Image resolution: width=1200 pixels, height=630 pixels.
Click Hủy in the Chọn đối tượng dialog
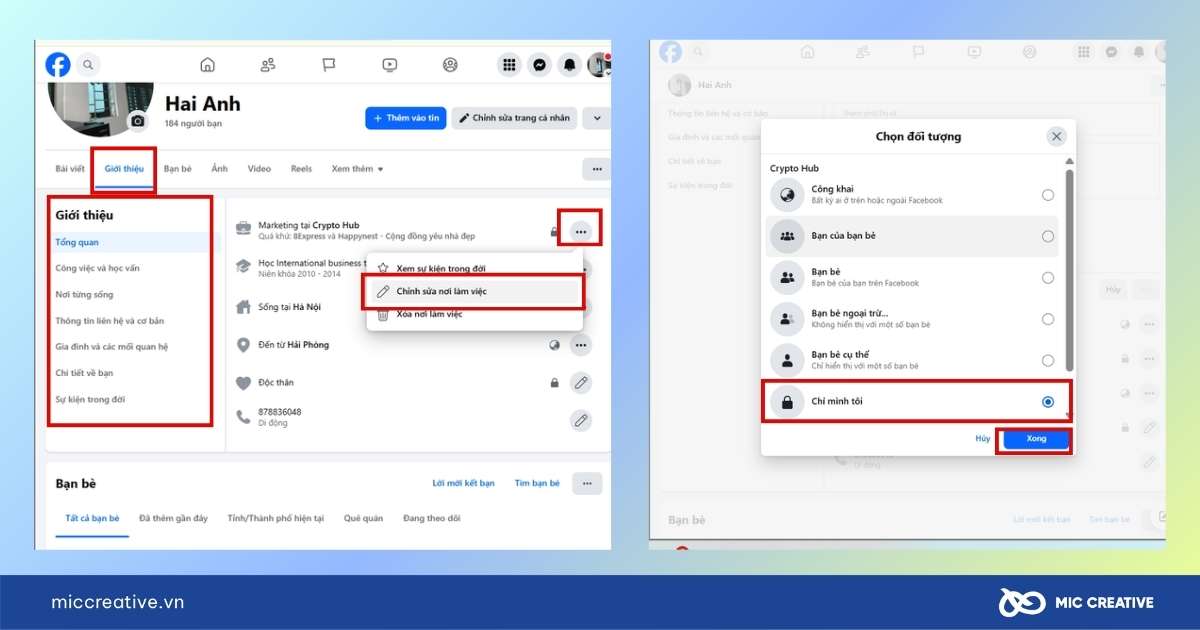983,439
